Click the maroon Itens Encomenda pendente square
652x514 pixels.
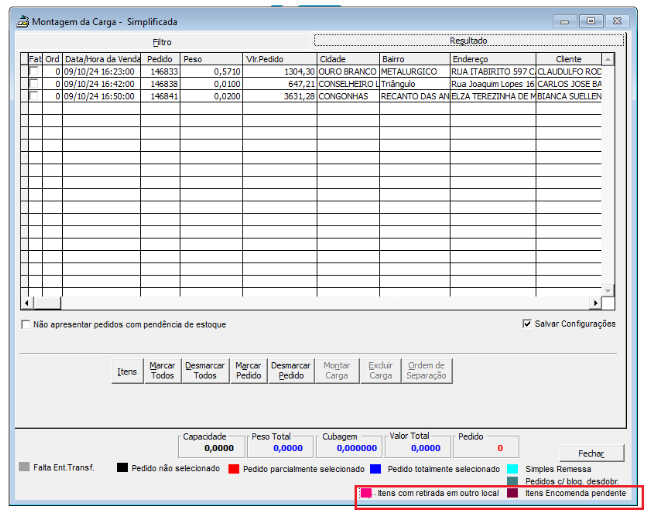tap(513, 493)
